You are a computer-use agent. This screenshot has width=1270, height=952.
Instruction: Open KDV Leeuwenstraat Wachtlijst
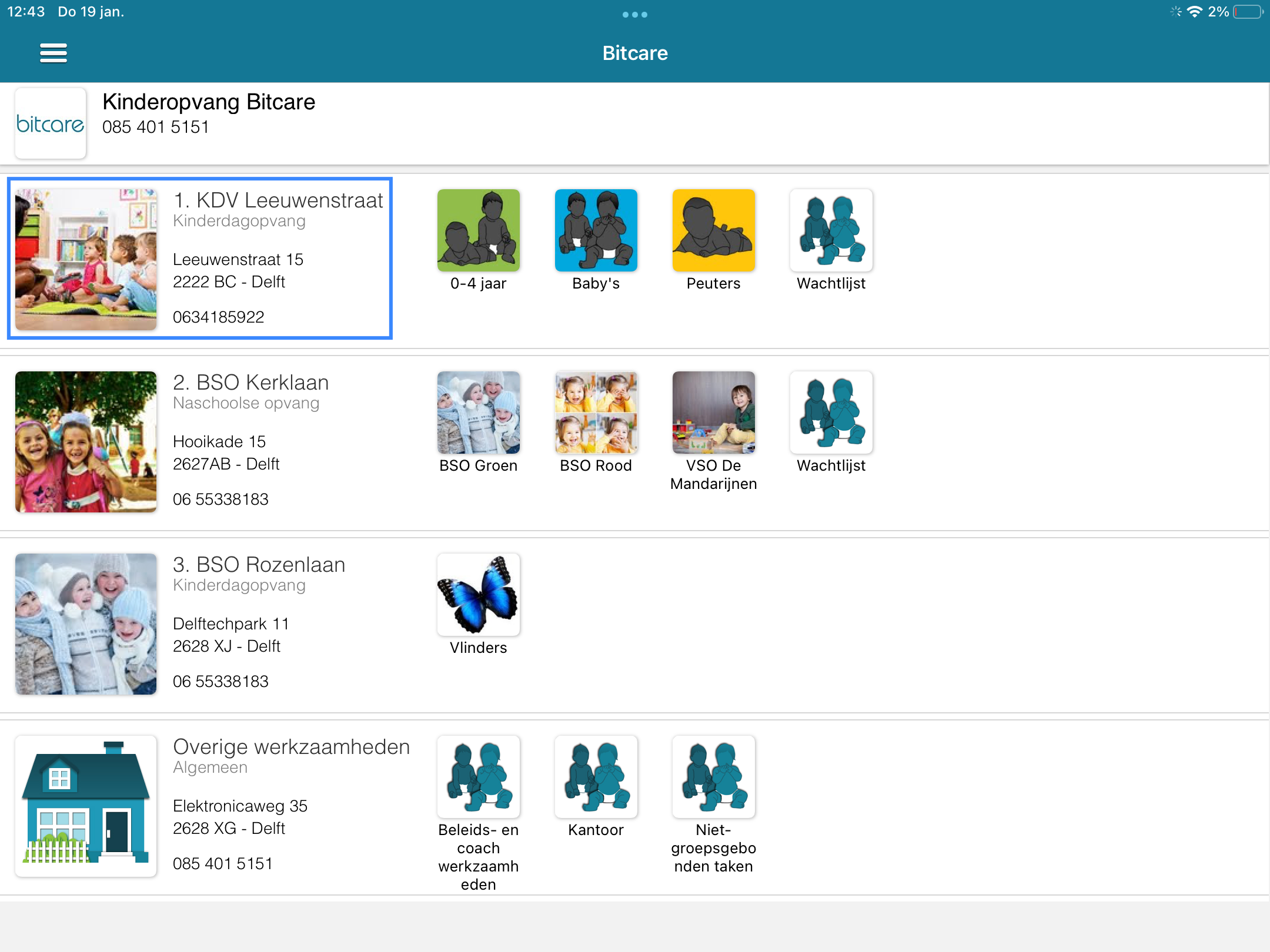(x=831, y=230)
